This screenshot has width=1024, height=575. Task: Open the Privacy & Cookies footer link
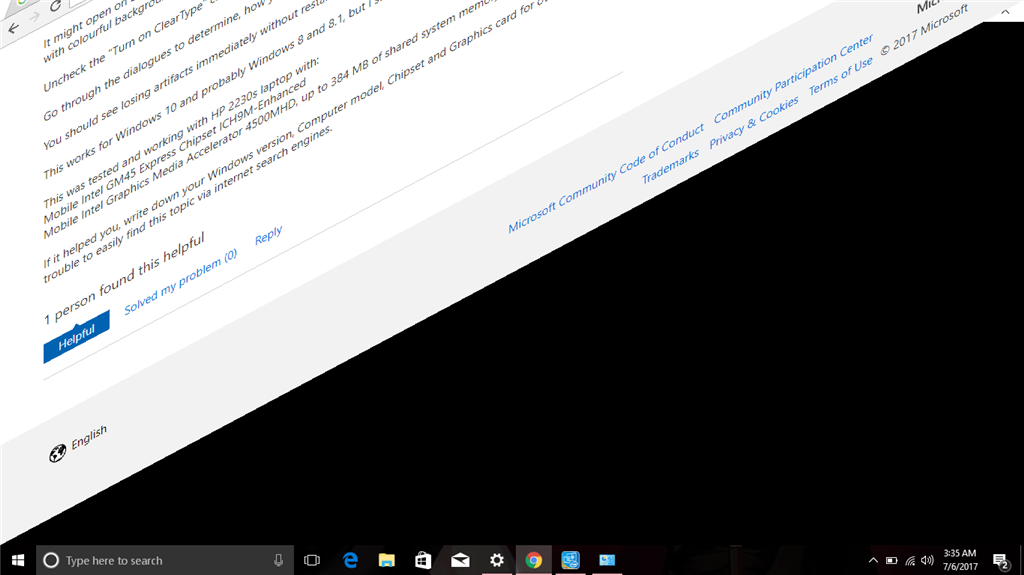point(754,122)
